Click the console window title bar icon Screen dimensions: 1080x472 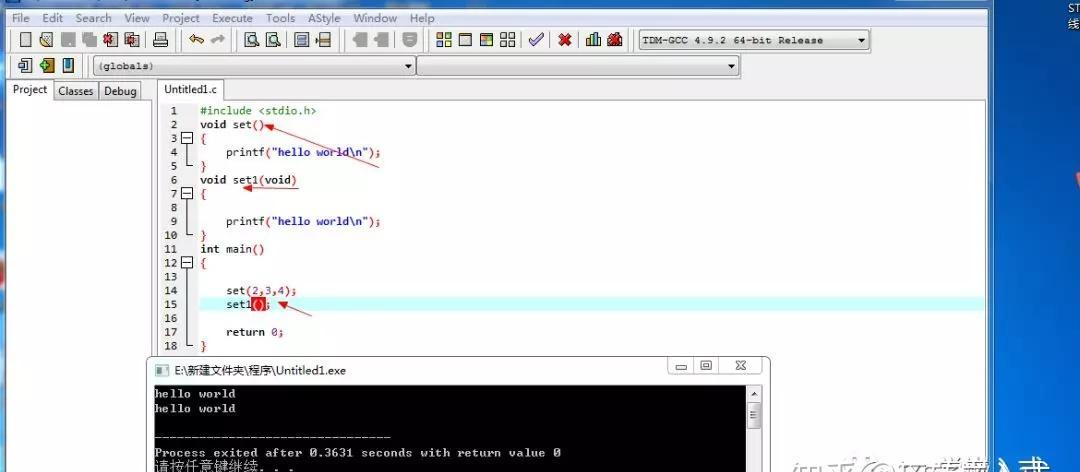[162, 371]
